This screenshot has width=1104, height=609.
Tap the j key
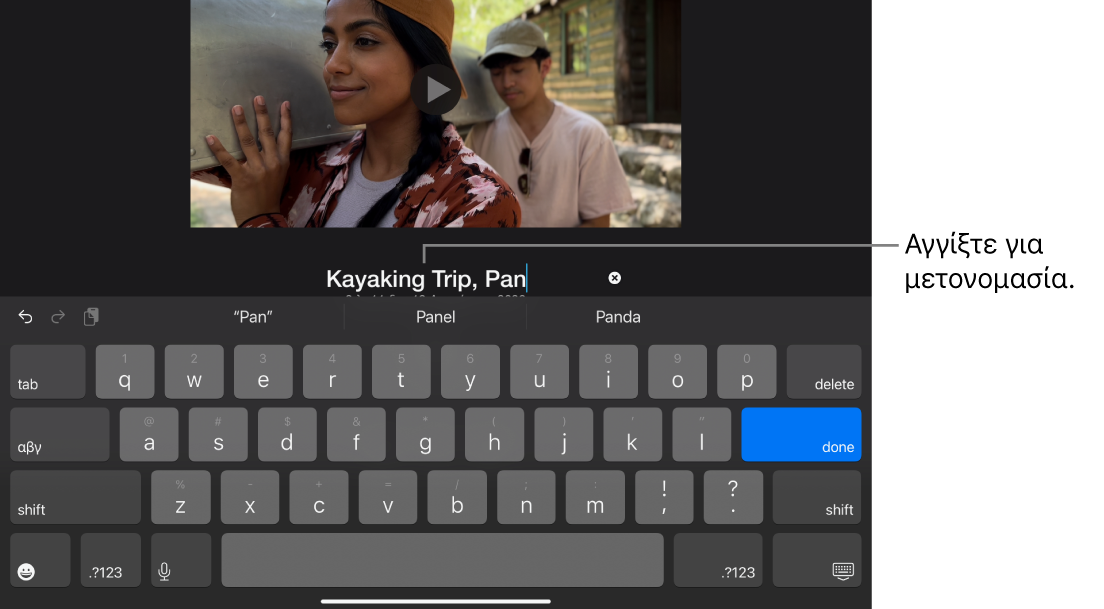pos(563,434)
